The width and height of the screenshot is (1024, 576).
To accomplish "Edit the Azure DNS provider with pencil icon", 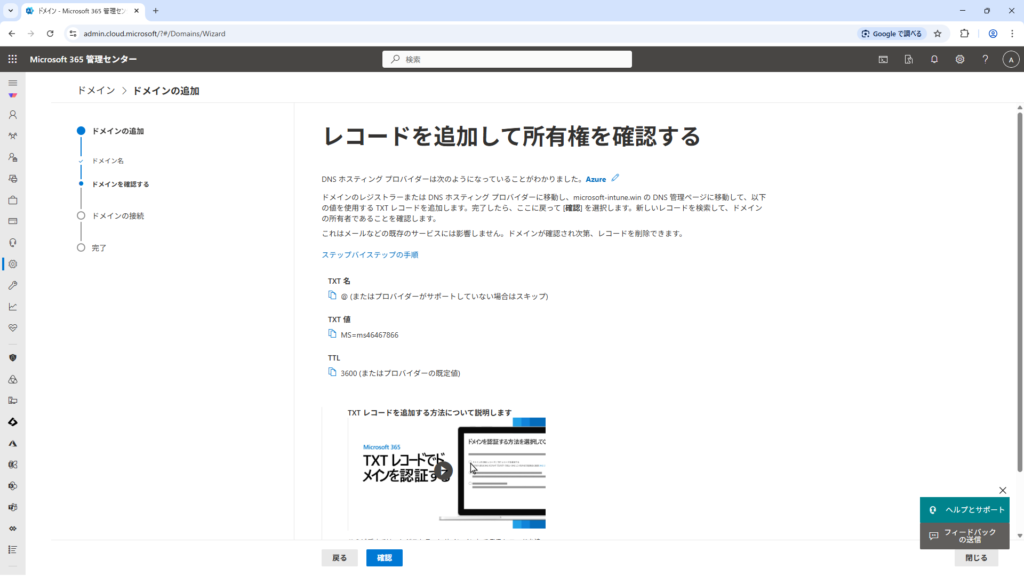I will 615,178.
